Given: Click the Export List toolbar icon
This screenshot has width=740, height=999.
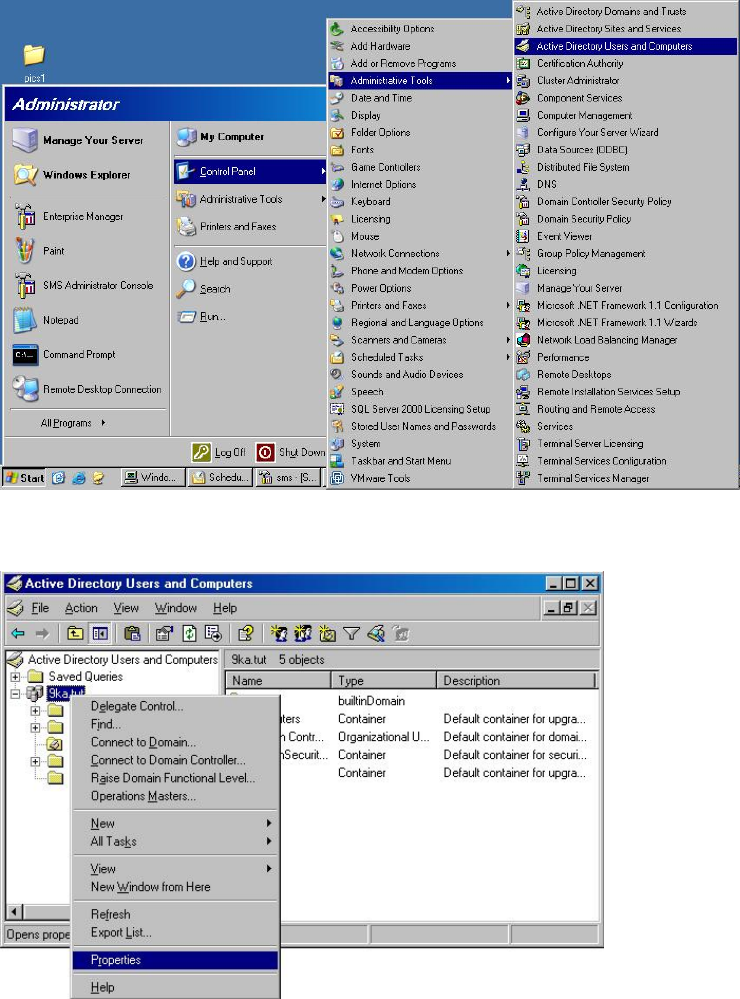Looking at the screenshot, I should click(x=213, y=633).
